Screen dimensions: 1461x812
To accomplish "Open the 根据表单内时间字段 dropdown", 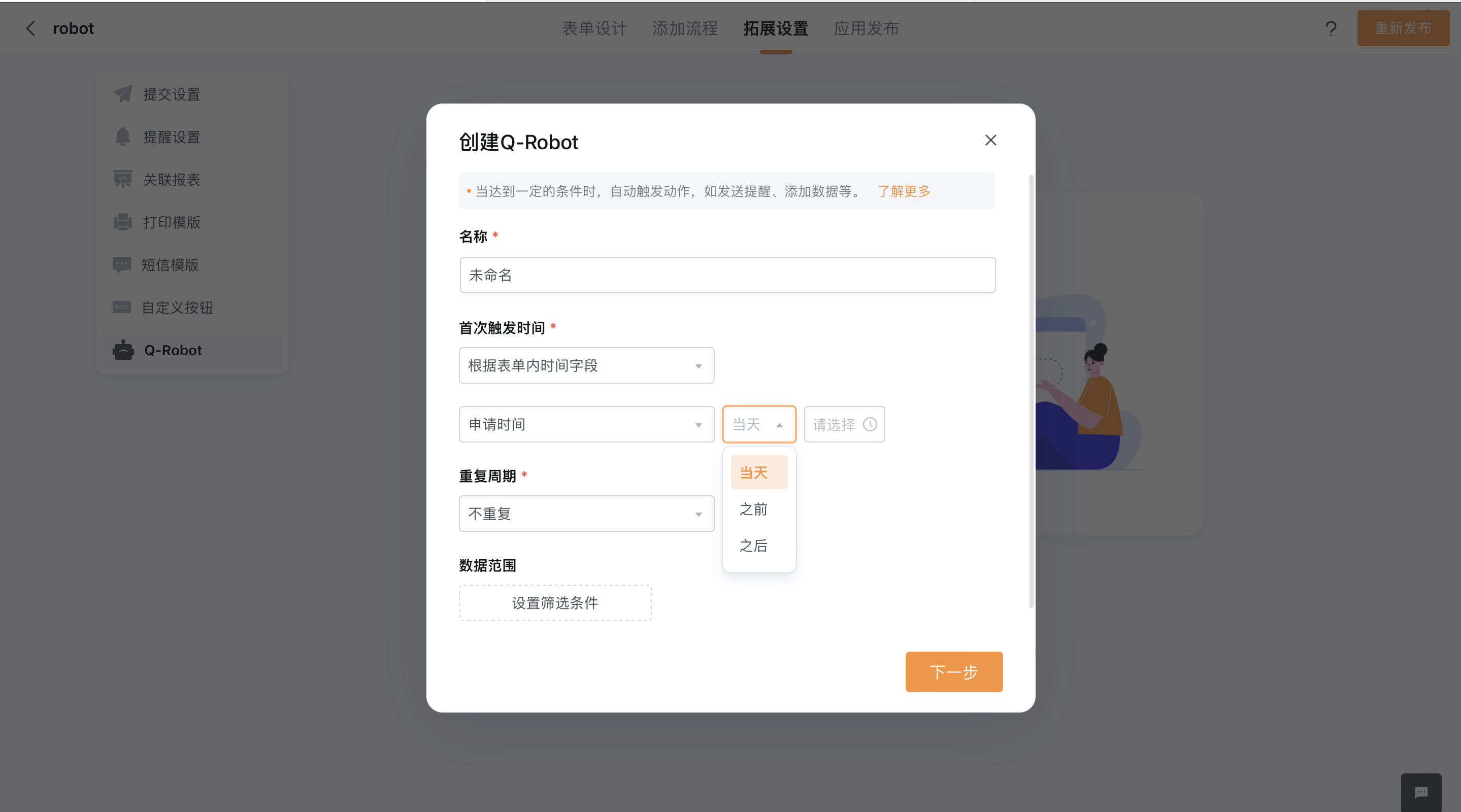I will 586,365.
